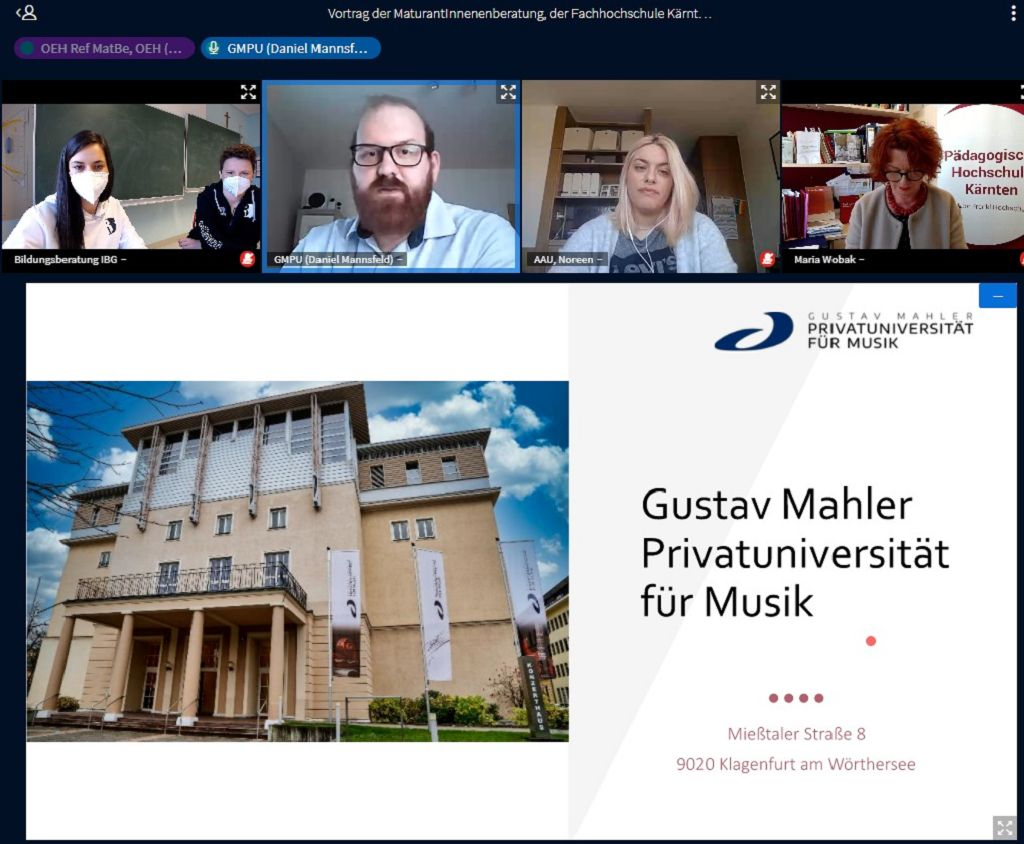Make the presentation slide fullscreen

pos(1004,828)
